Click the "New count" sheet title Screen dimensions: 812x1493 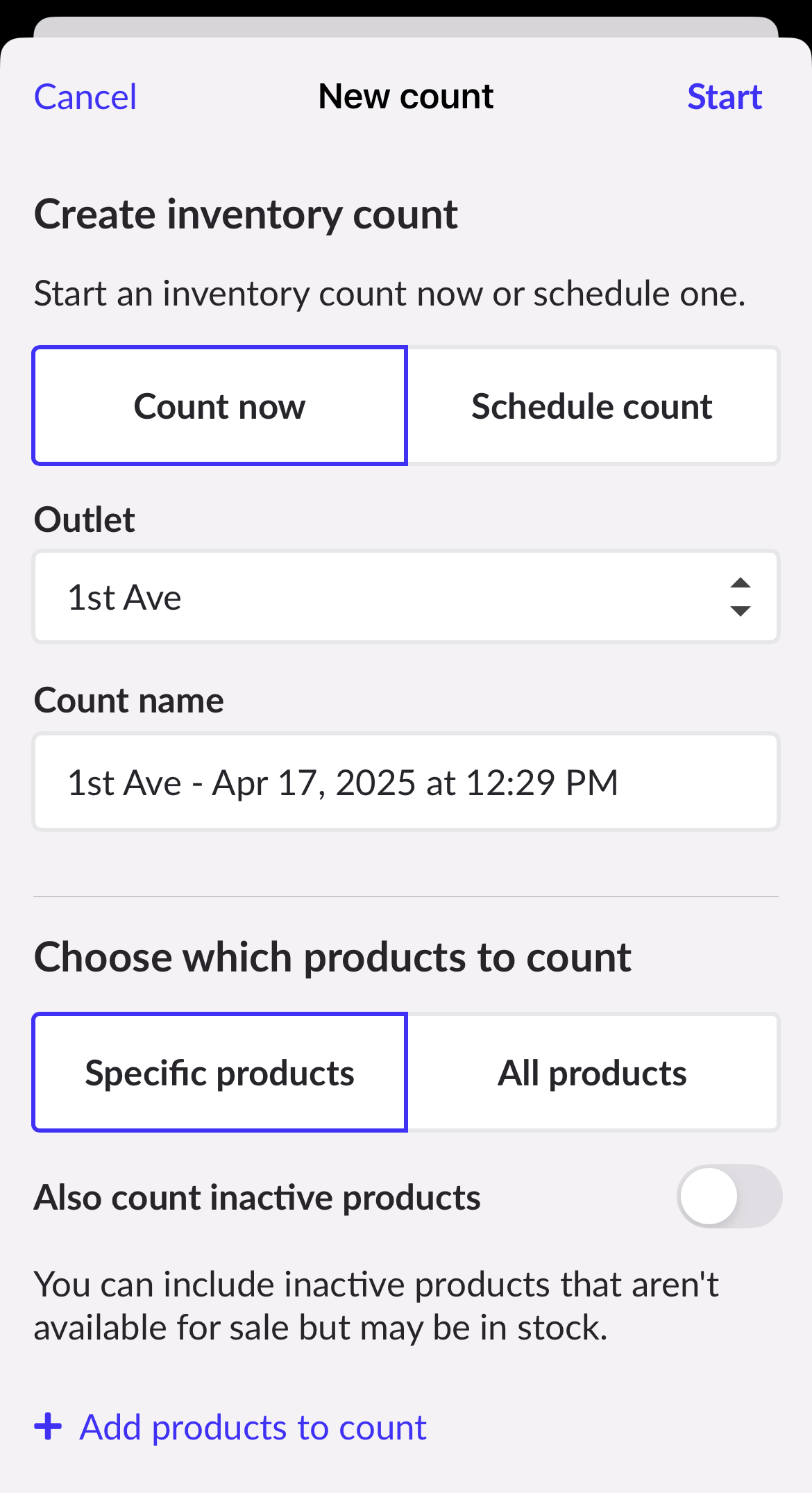pyautogui.click(x=406, y=97)
